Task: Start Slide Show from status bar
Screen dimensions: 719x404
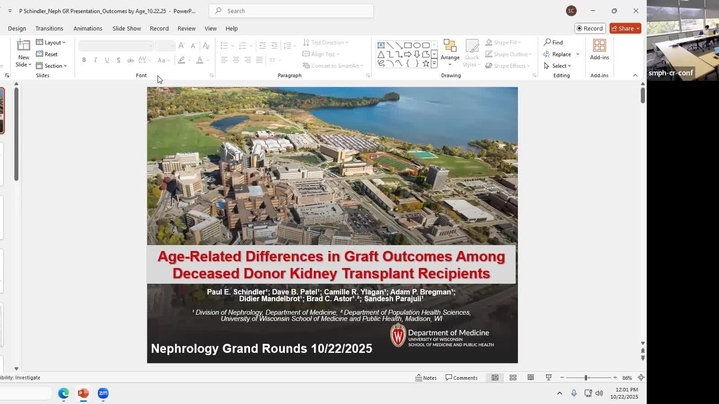Action: tap(549, 378)
